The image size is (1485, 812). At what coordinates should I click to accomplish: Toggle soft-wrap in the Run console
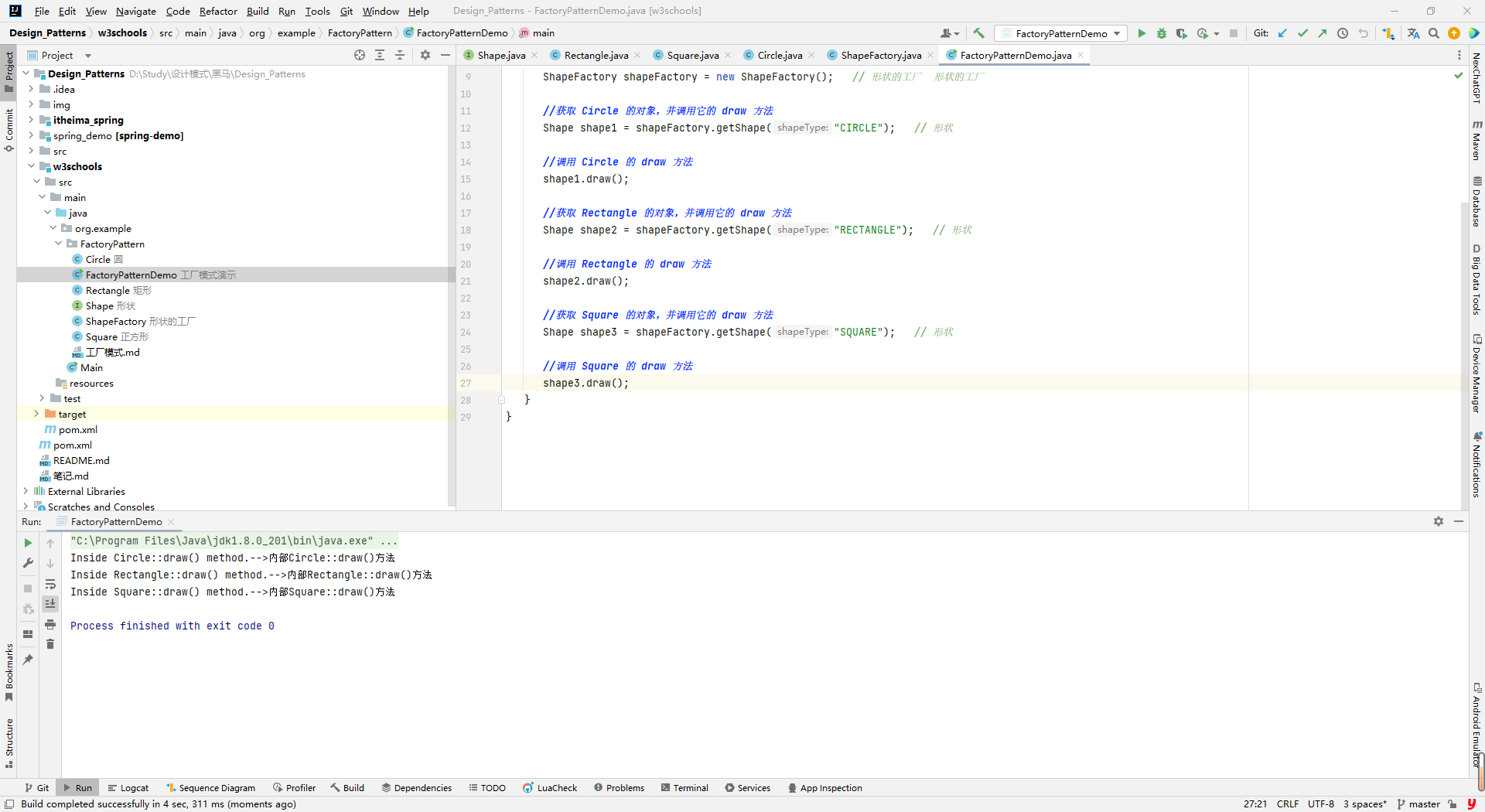(50, 584)
